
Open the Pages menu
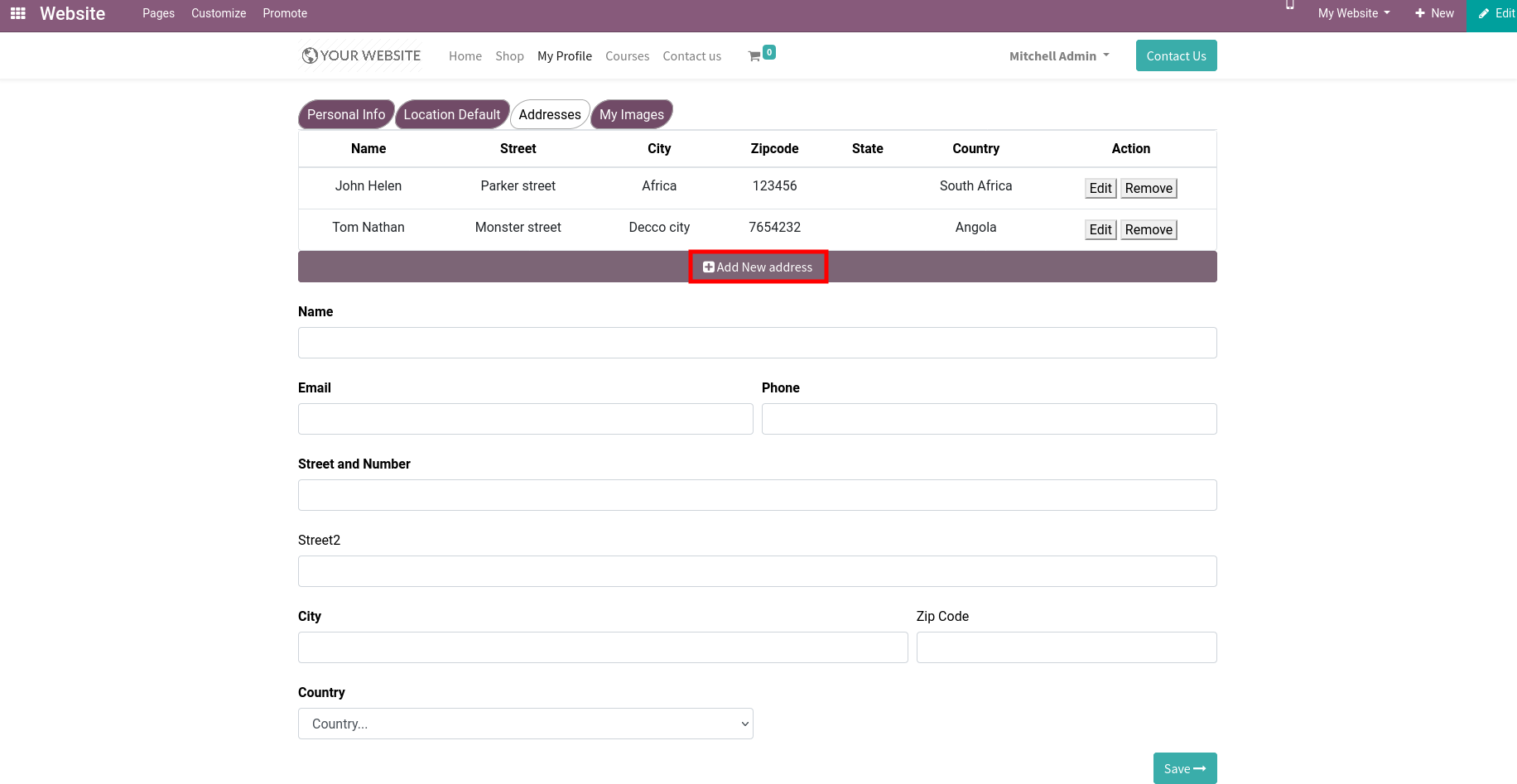pos(158,13)
